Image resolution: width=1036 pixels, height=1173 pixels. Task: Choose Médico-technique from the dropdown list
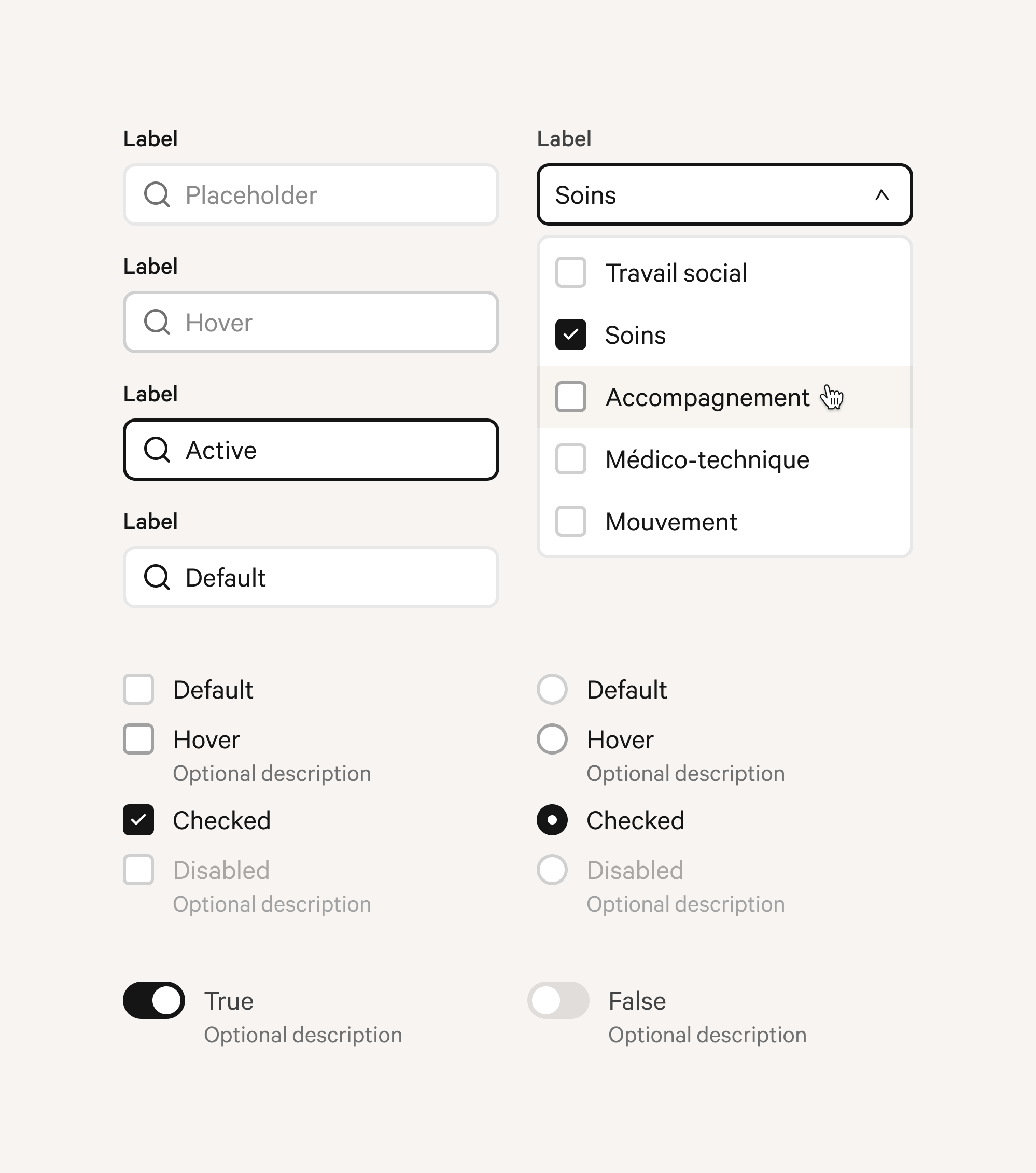[724, 459]
